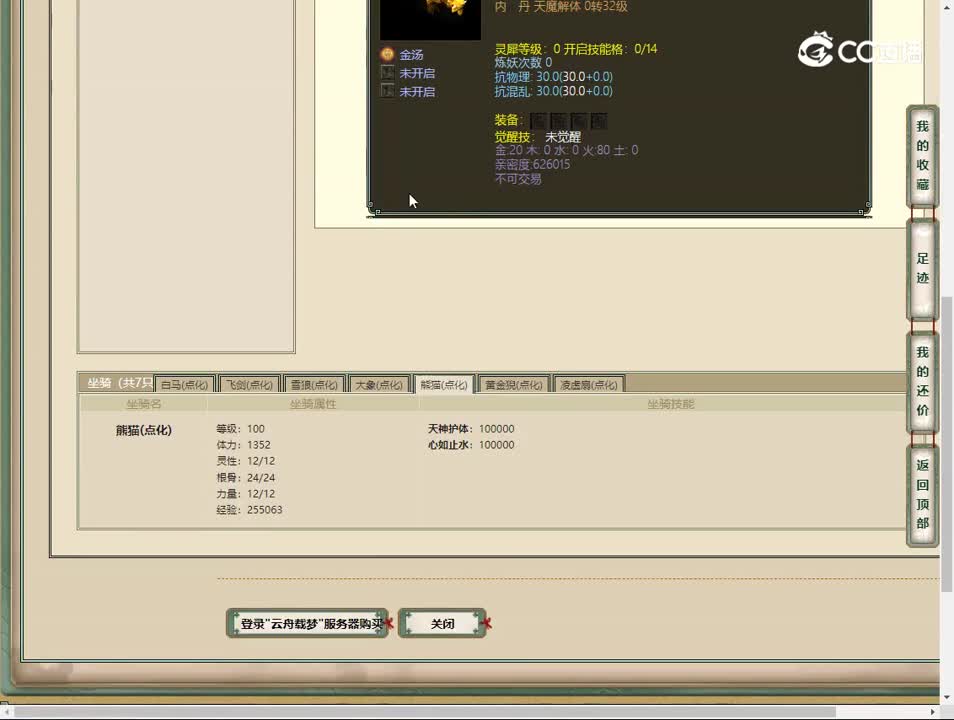Click the 熊猫(点化) mount name in the table
Screen dimensions: 954x720
coord(144,430)
